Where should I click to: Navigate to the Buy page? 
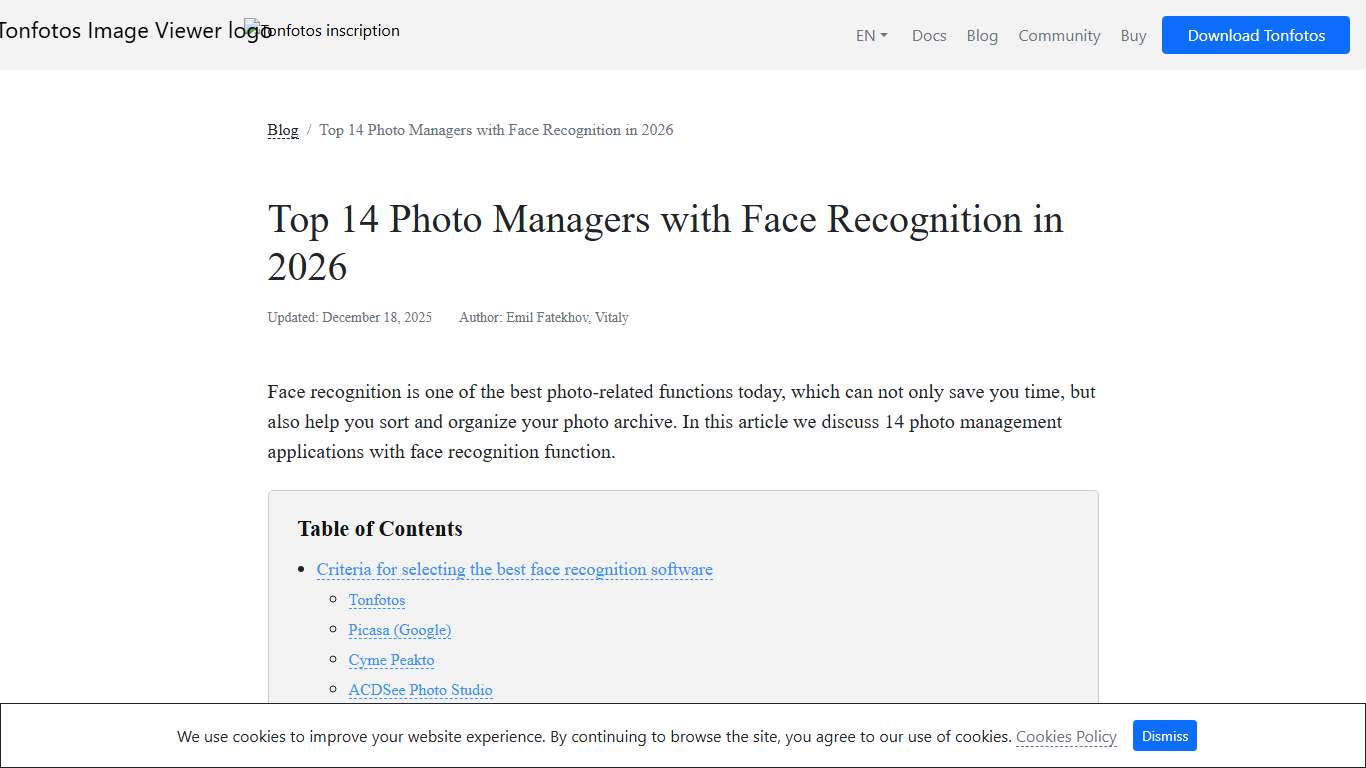[1133, 35]
